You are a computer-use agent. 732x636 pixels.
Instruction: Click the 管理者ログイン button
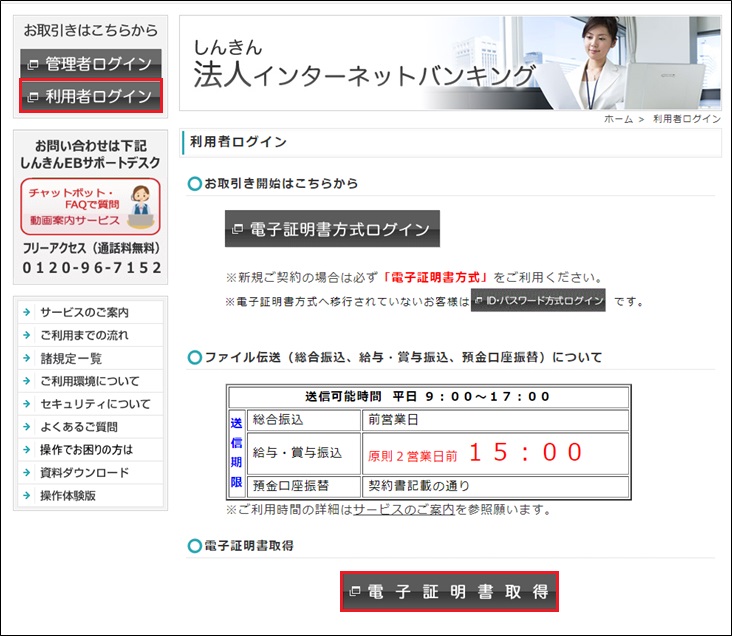tap(90, 64)
